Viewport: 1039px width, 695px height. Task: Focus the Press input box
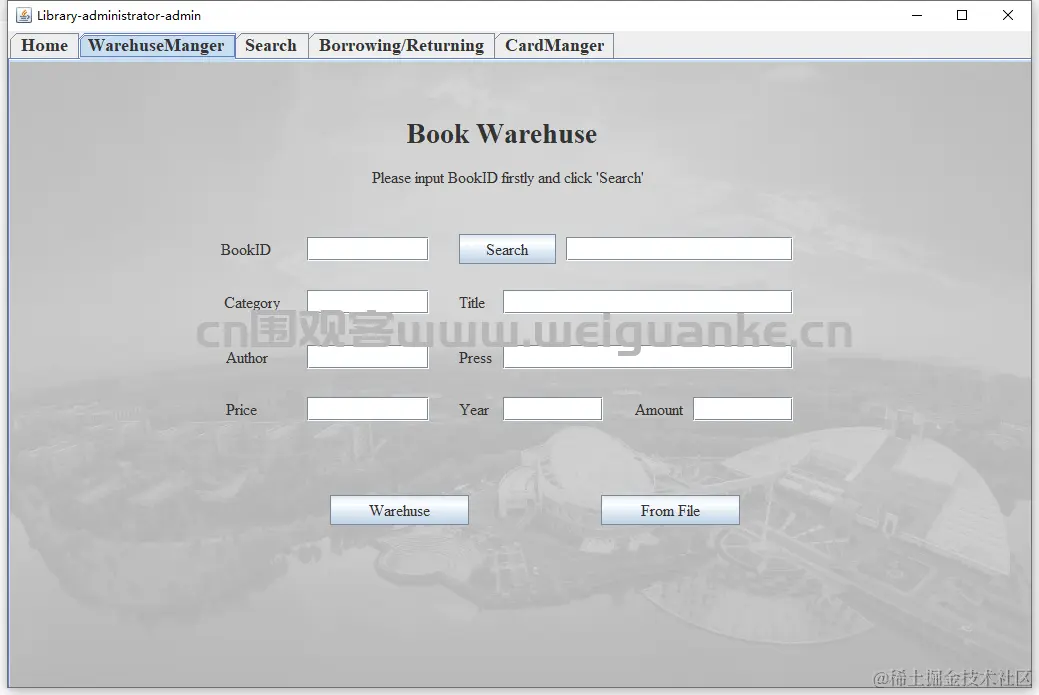pyautogui.click(x=647, y=357)
